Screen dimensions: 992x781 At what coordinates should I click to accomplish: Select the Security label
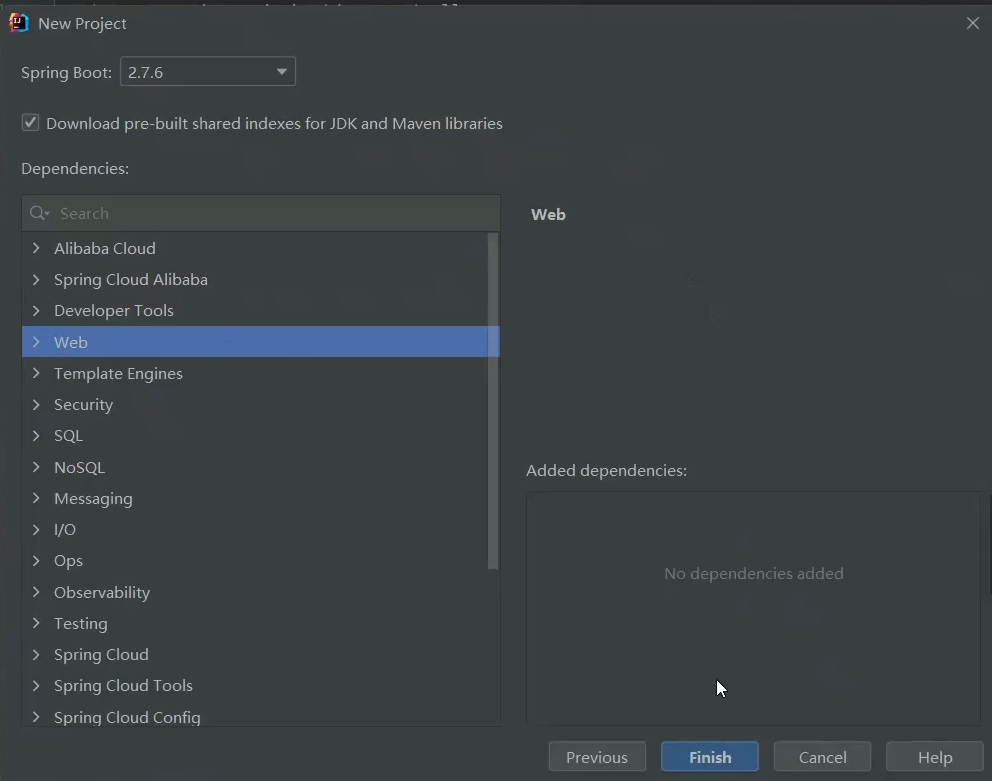(x=84, y=404)
